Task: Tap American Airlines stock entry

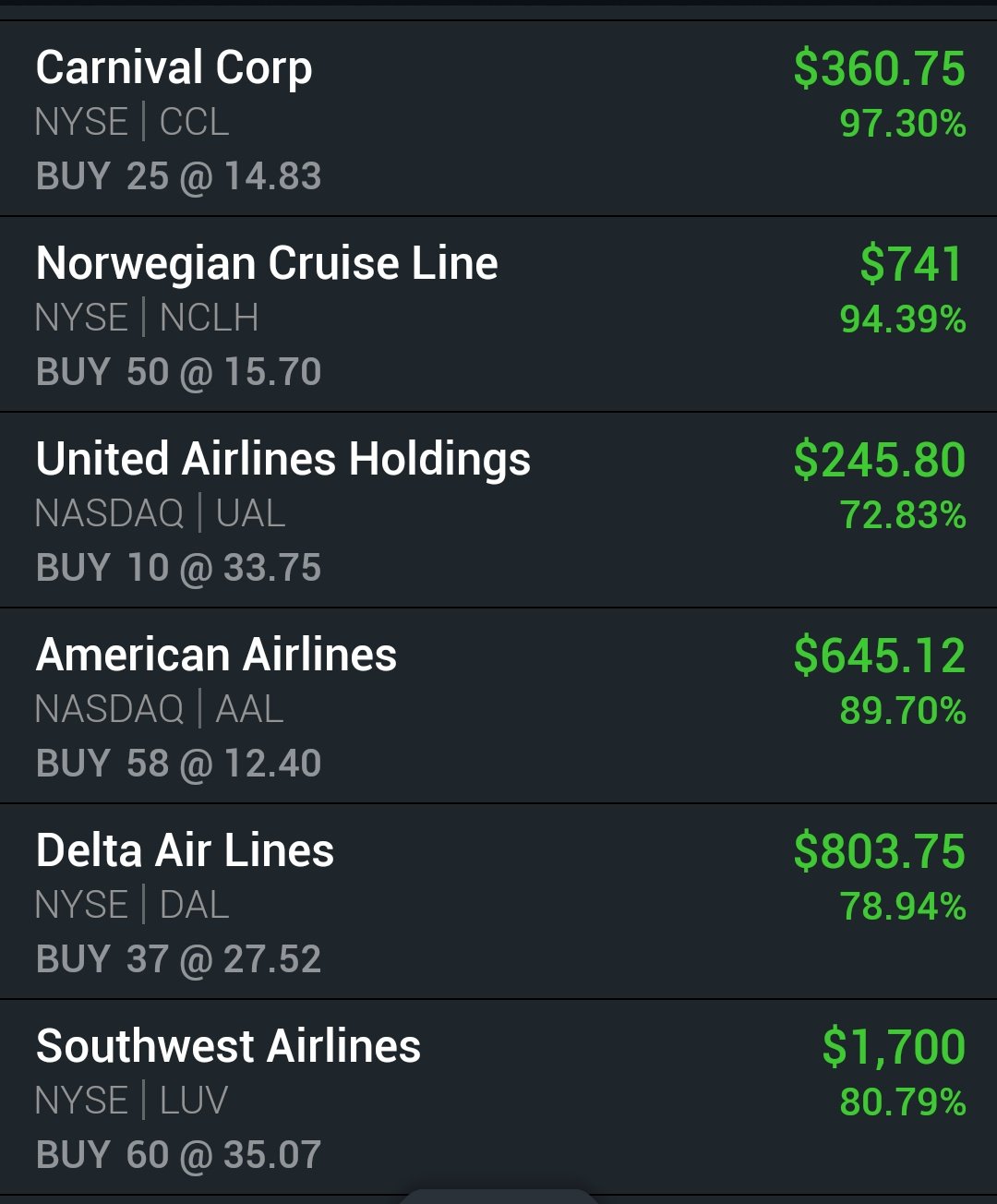Action: coord(498,705)
